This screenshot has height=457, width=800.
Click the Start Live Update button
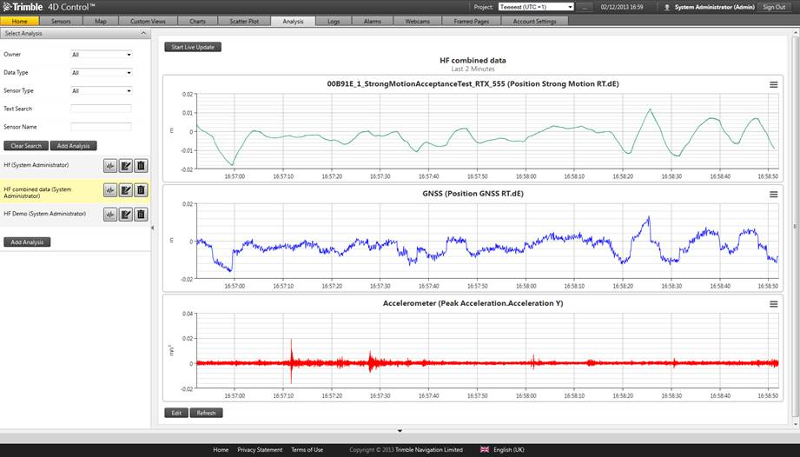click(193, 47)
